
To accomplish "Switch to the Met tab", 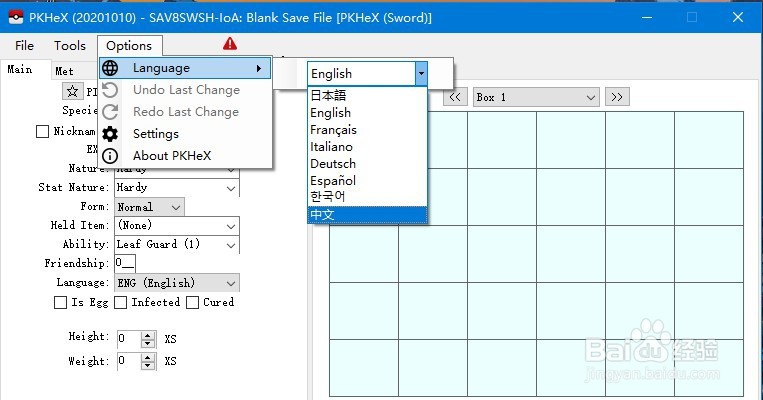I will [64, 71].
